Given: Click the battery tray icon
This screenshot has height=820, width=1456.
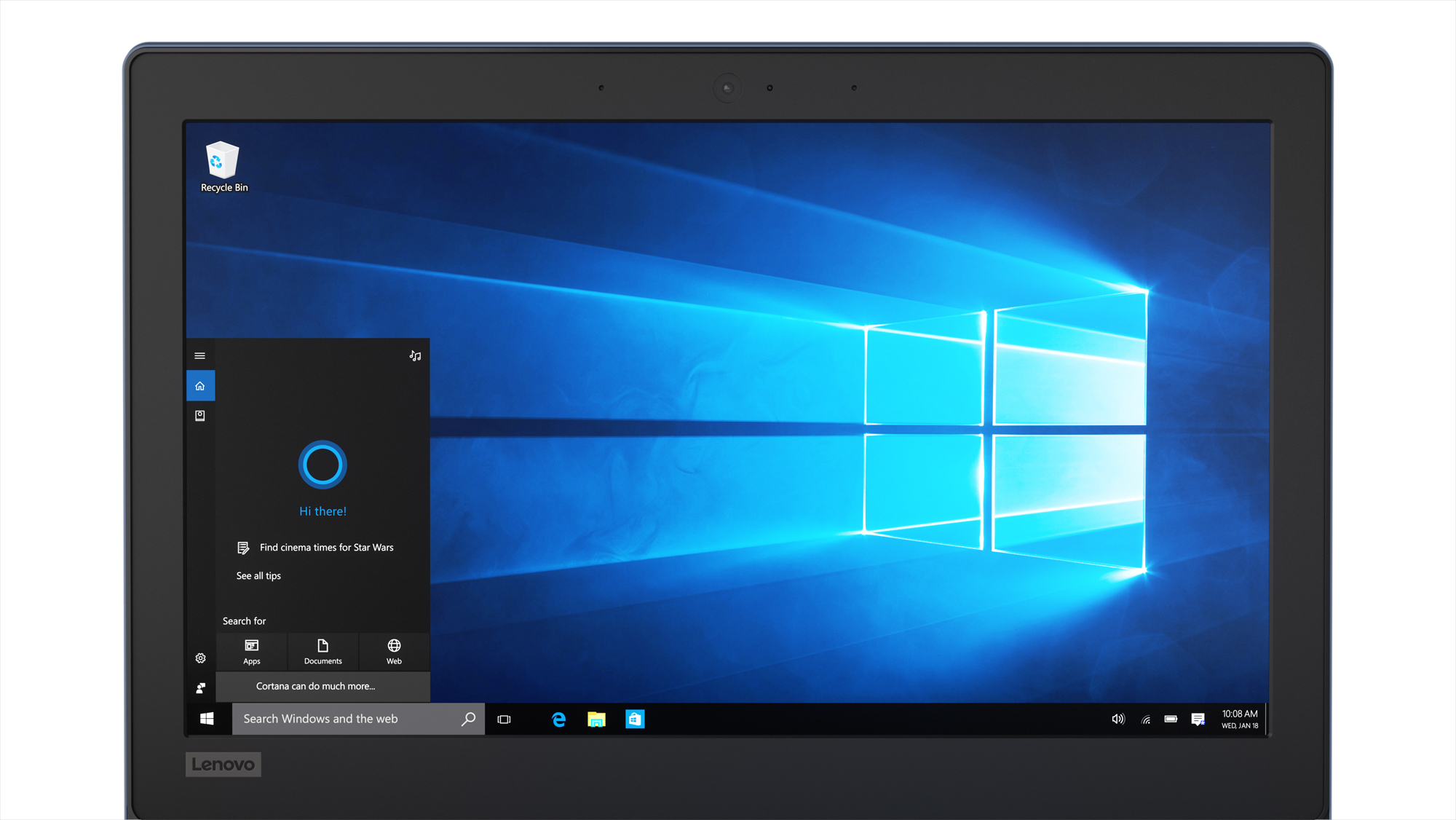Looking at the screenshot, I should click(1171, 720).
